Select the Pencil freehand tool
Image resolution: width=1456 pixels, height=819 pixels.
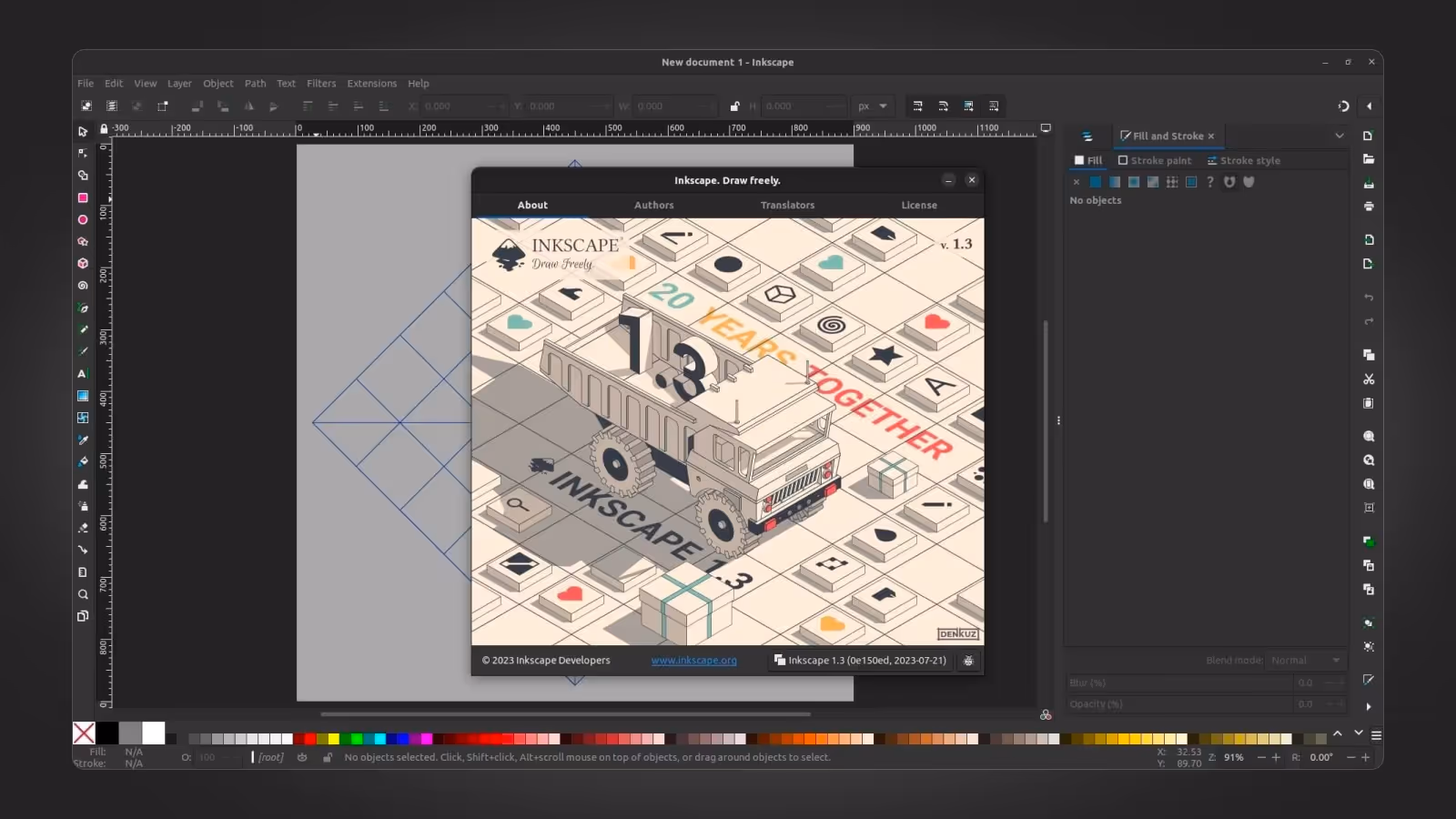click(x=83, y=329)
